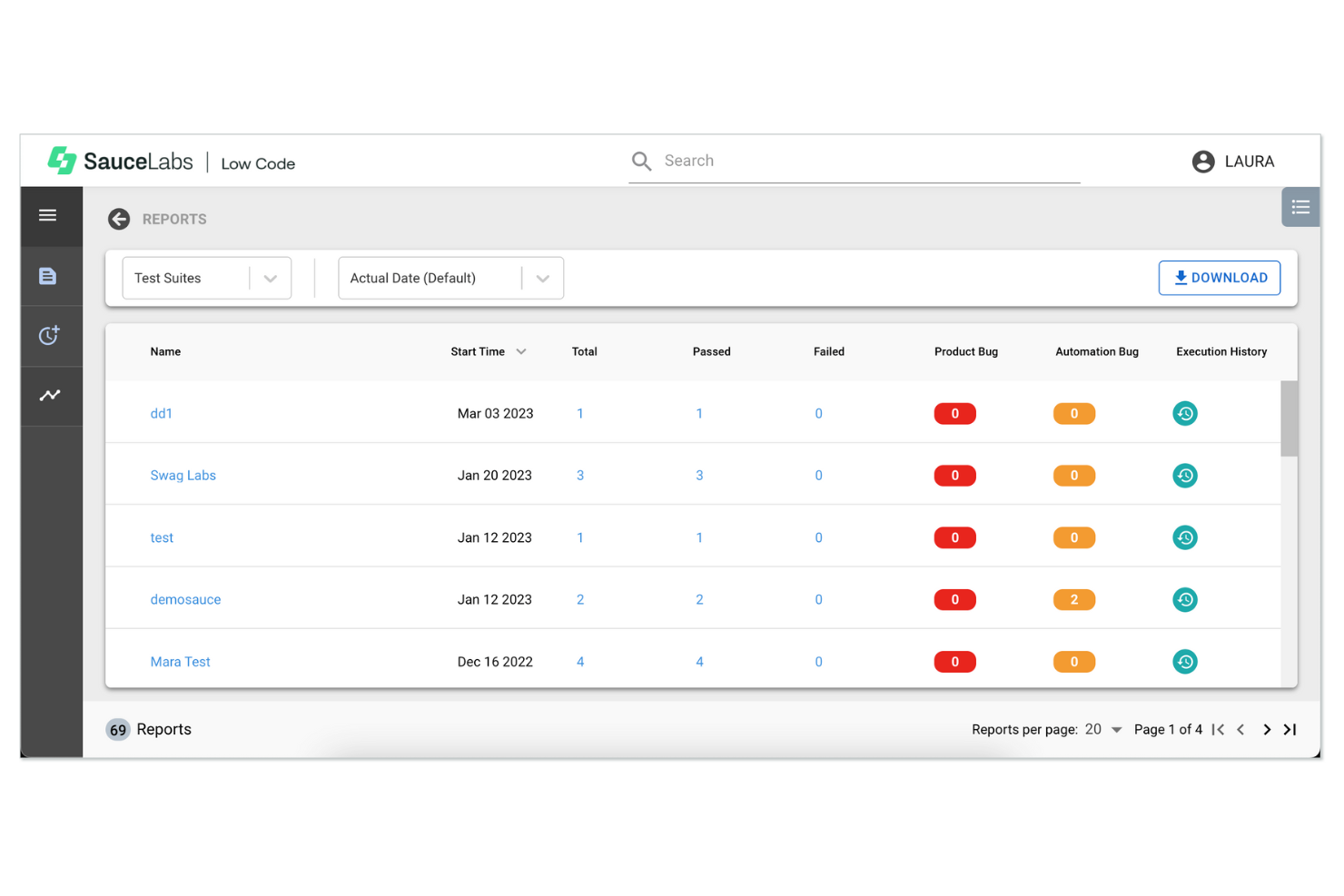Image resolution: width=1344 pixels, height=896 pixels.
Task: Click the back arrow next to REPORTS
Action: tap(119, 219)
